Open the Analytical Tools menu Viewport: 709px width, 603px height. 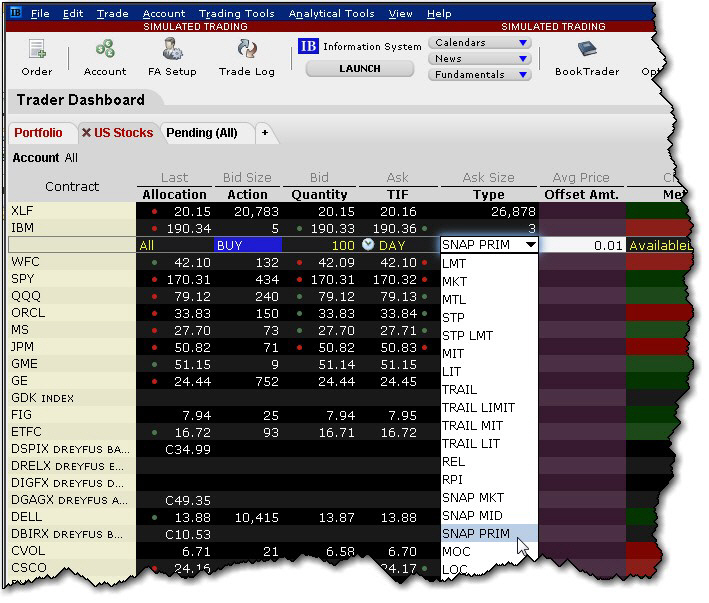331,14
